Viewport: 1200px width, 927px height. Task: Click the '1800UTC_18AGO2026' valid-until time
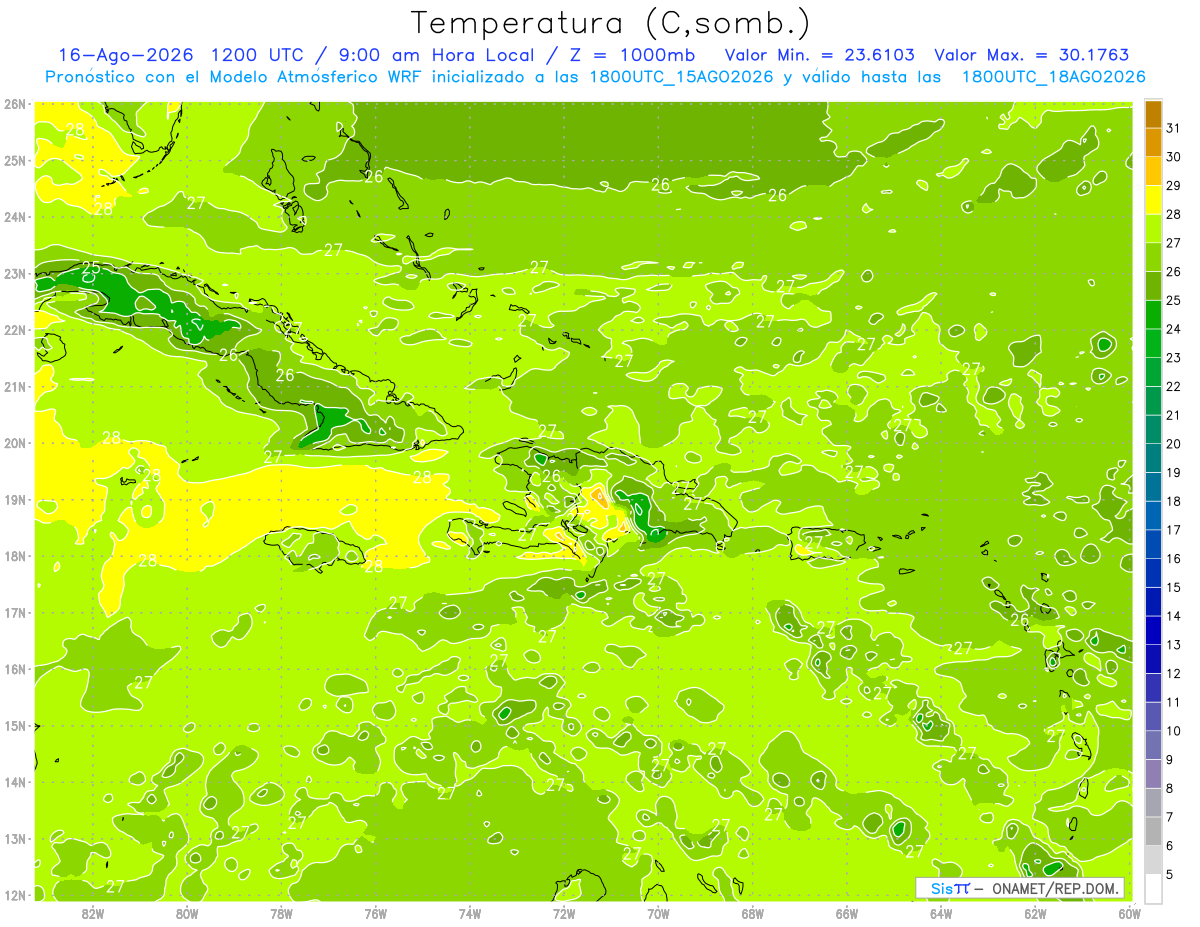click(1053, 77)
